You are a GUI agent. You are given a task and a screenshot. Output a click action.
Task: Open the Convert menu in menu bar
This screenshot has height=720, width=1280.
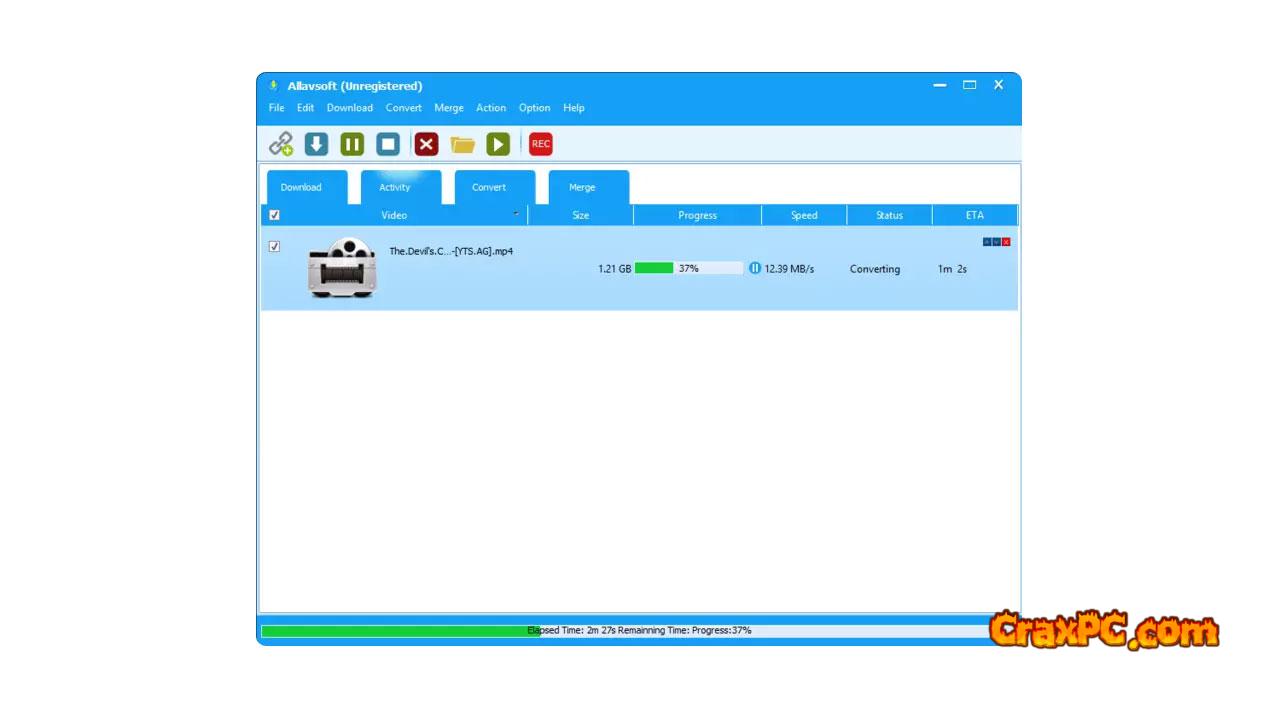pos(404,108)
